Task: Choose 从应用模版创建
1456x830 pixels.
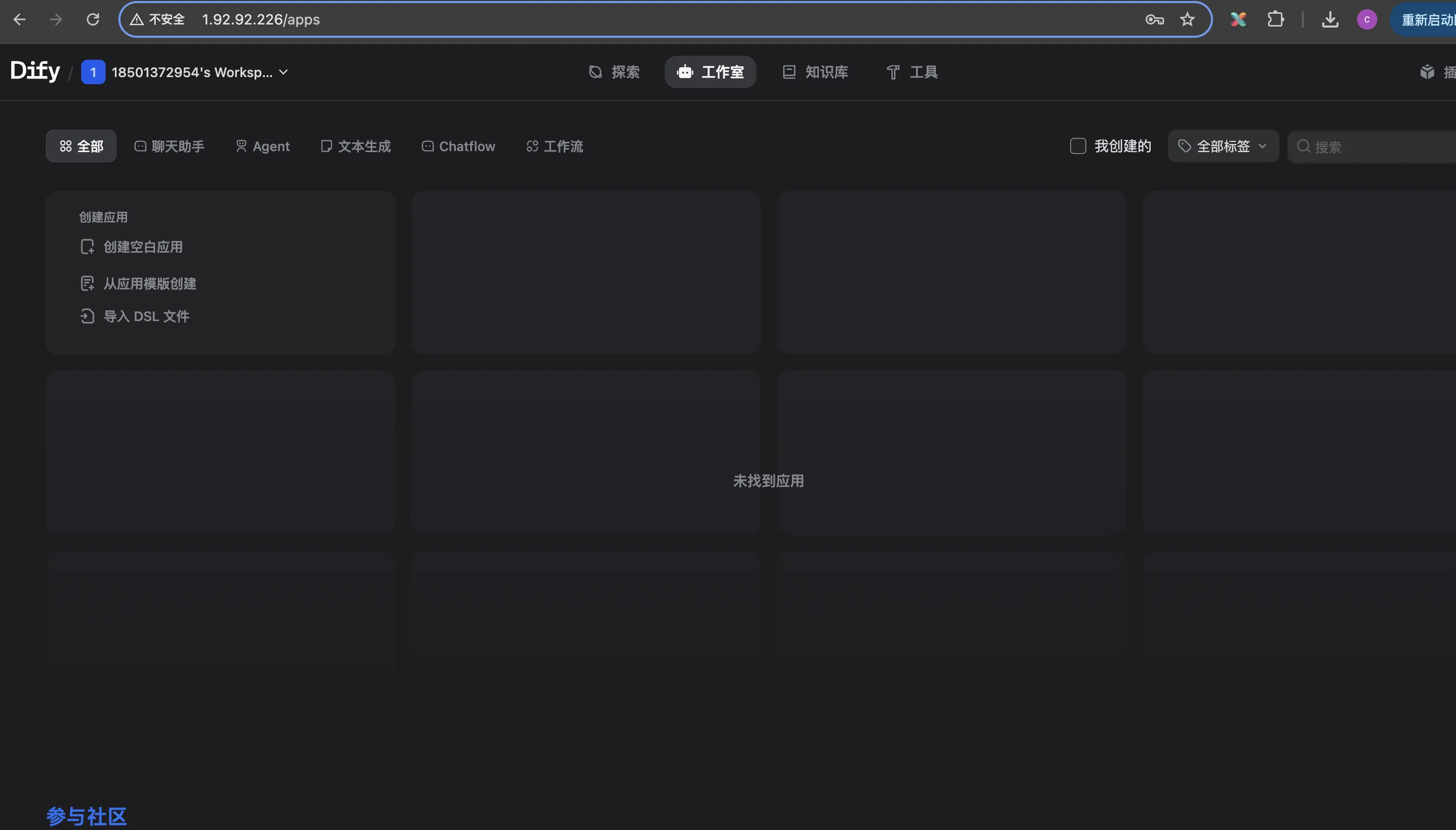Action: tap(150, 283)
